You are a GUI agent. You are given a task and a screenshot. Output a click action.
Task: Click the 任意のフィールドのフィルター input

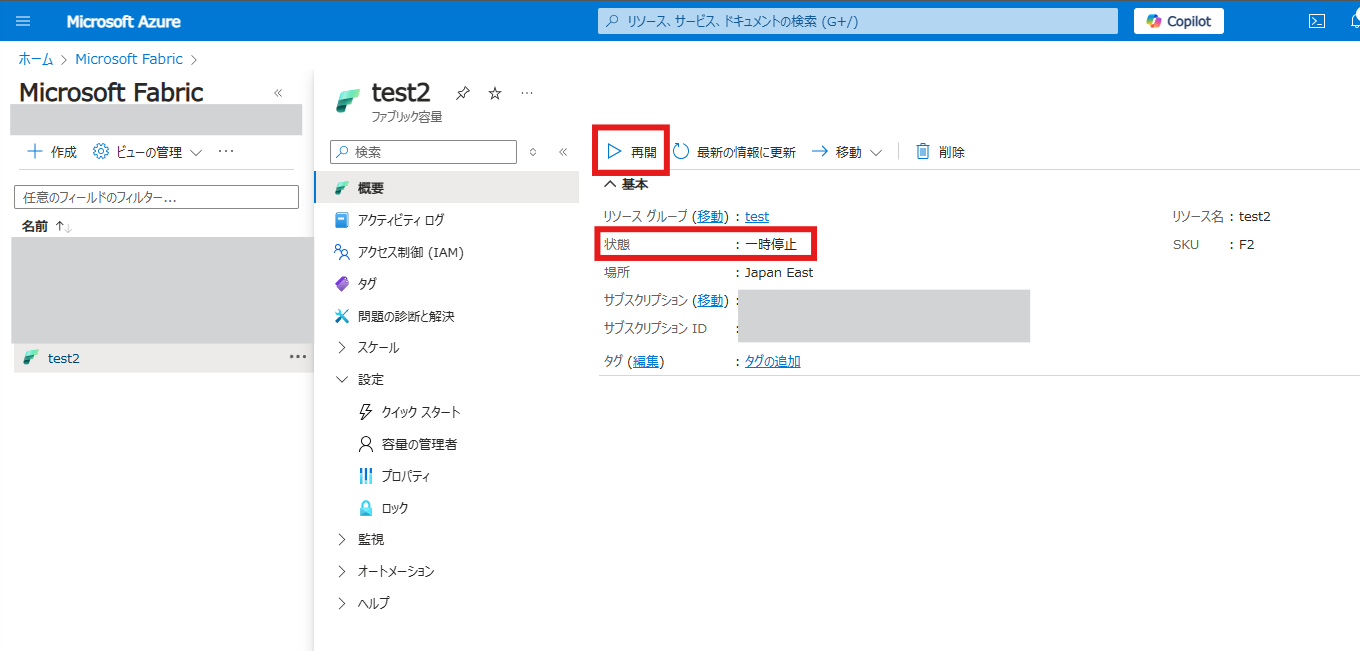[156, 197]
